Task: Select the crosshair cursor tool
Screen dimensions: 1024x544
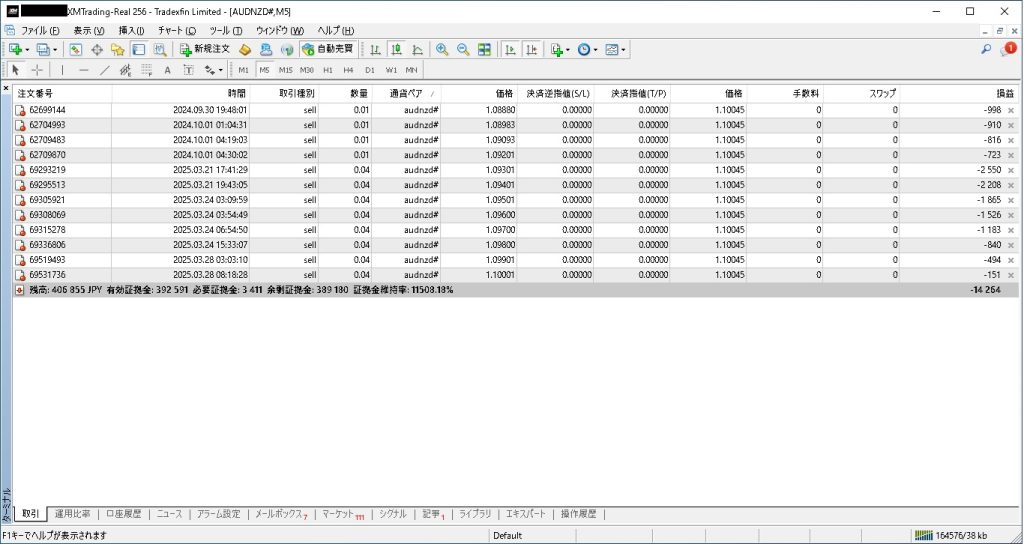Action: (x=37, y=70)
